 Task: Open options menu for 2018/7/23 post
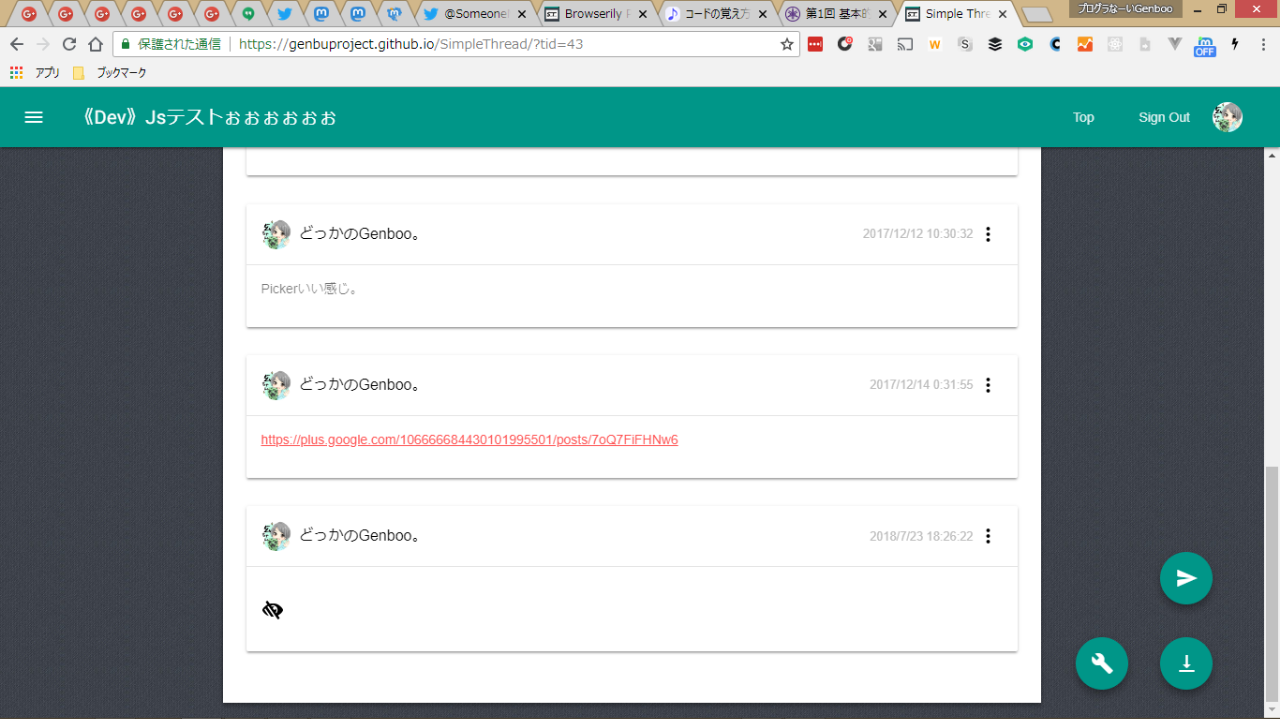coord(988,536)
